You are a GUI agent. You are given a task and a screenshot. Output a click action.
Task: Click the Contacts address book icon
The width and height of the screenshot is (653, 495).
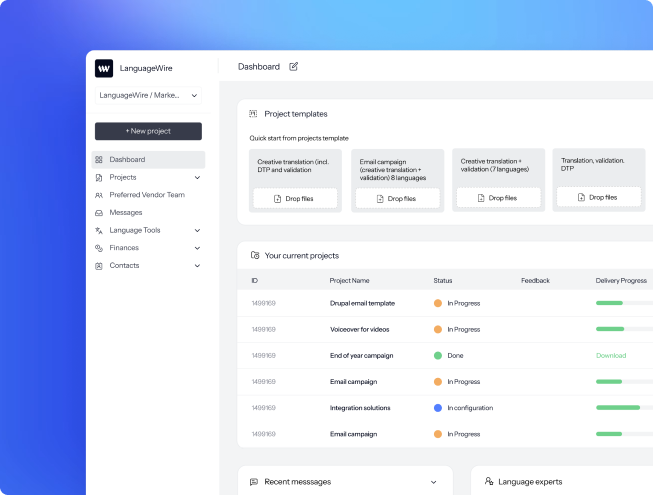click(x=99, y=266)
